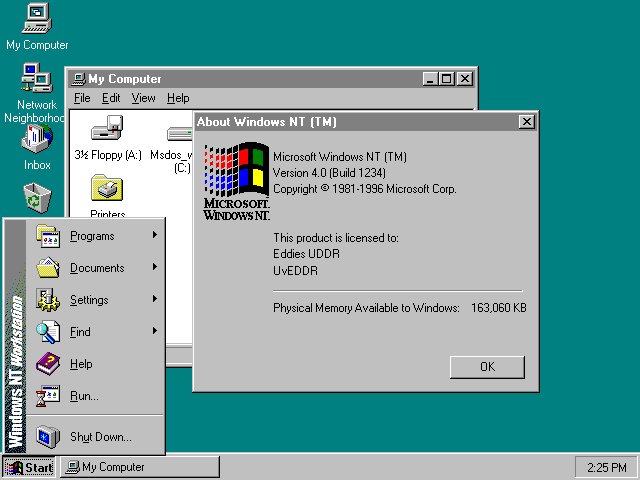
Task: Select Shut Down... in the Start menu
Action: (100, 437)
